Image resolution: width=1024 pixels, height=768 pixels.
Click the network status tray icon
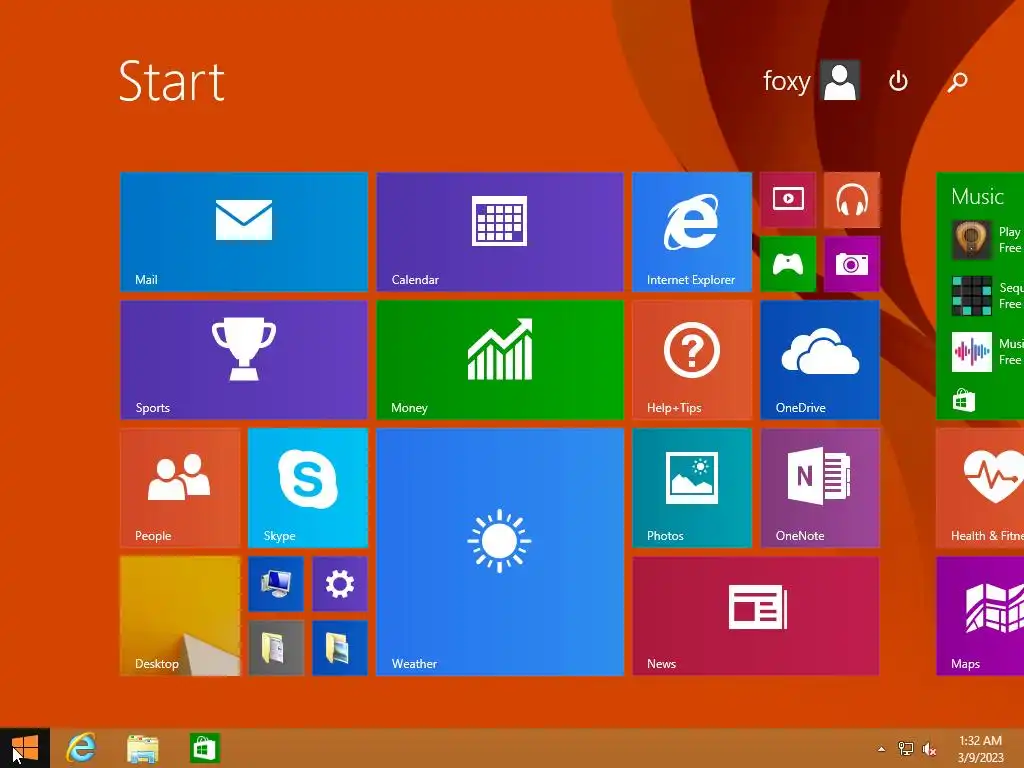pyautogui.click(x=906, y=749)
